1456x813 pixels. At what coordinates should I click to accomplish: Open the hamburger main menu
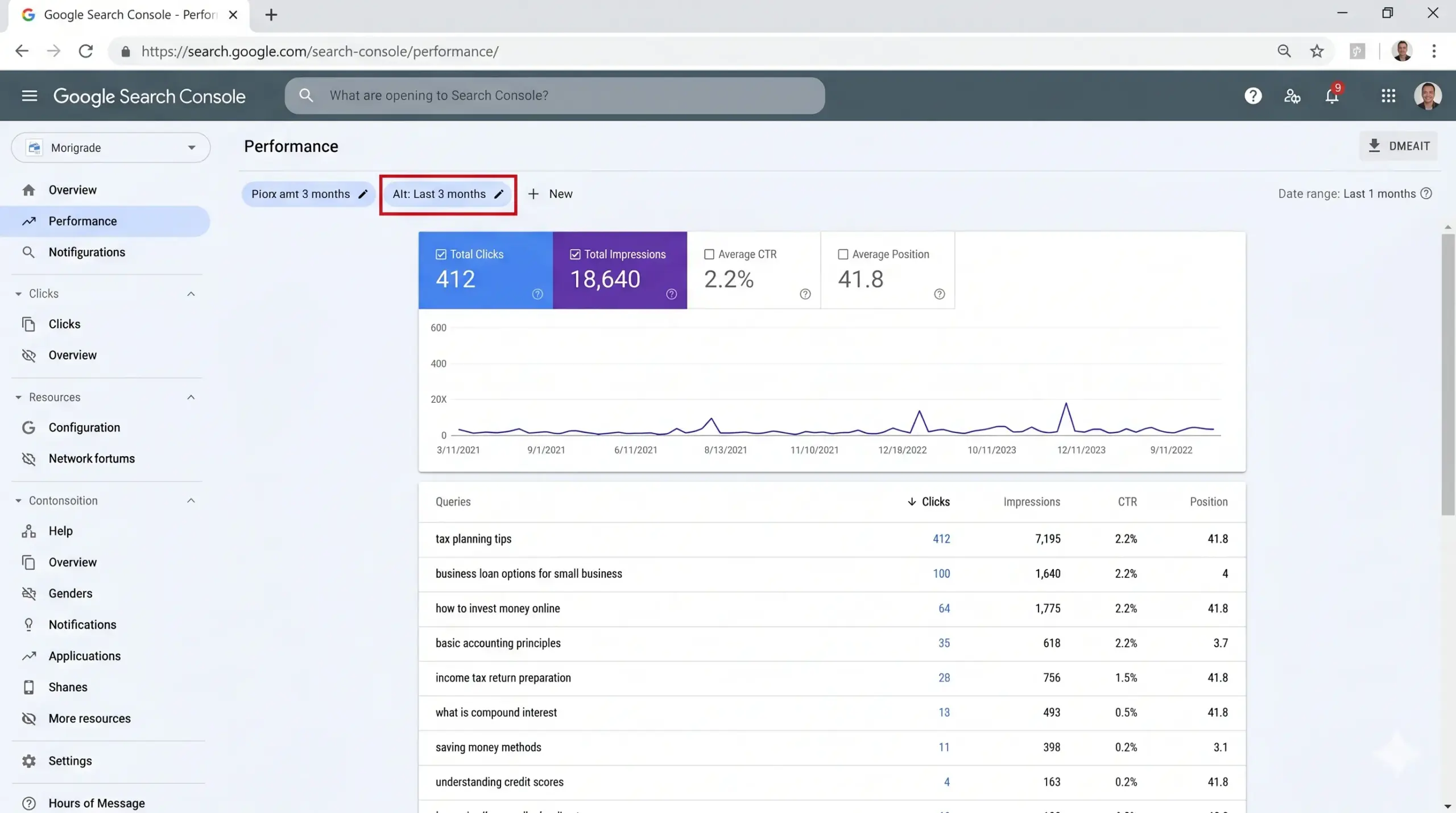(30, 96)
